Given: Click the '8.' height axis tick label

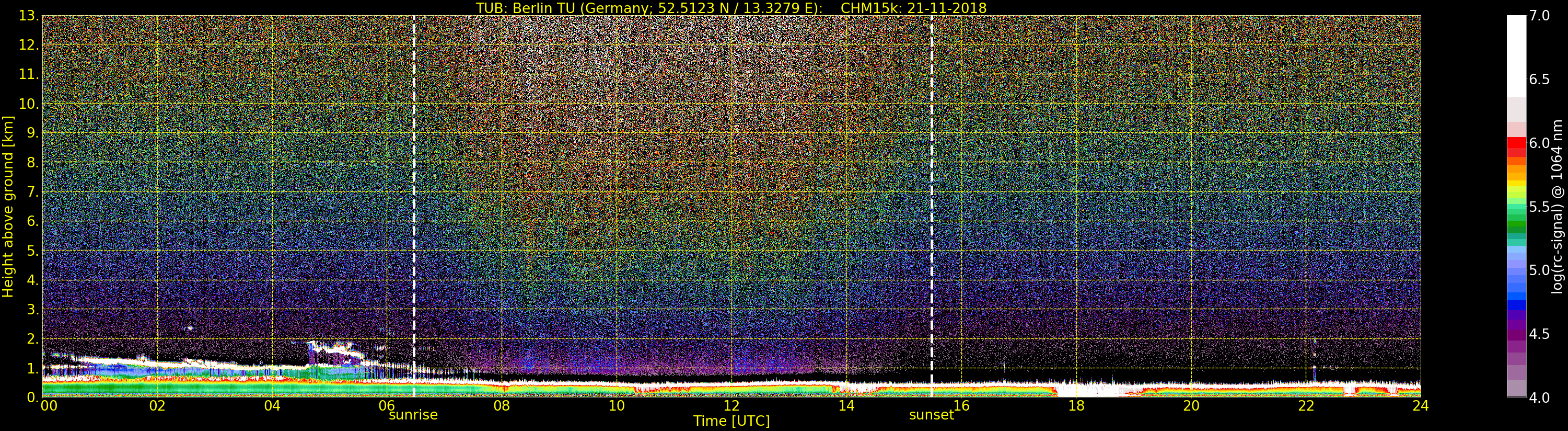Looking at the screenshot, I should (33, 163).
